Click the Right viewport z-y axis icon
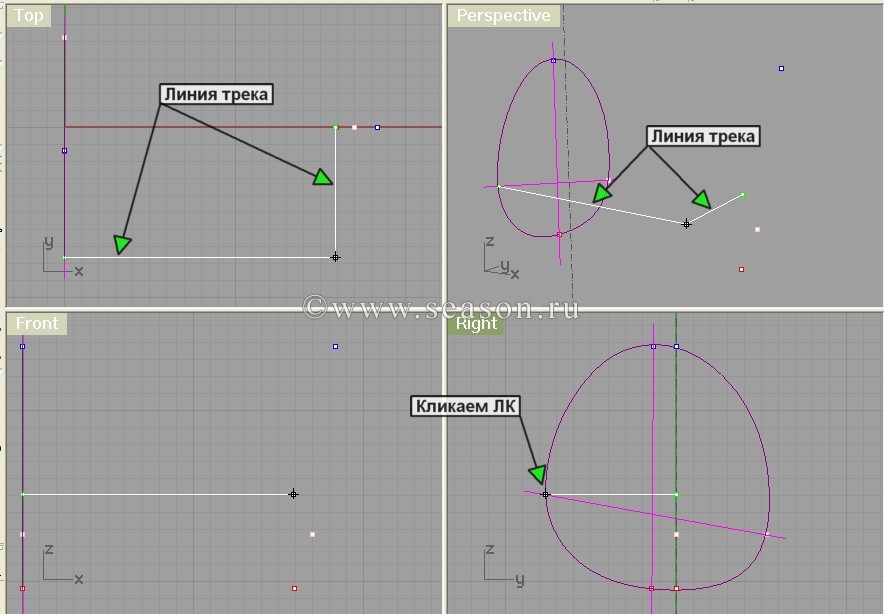The width and height of the screenshot is (884, 614). 503,566
